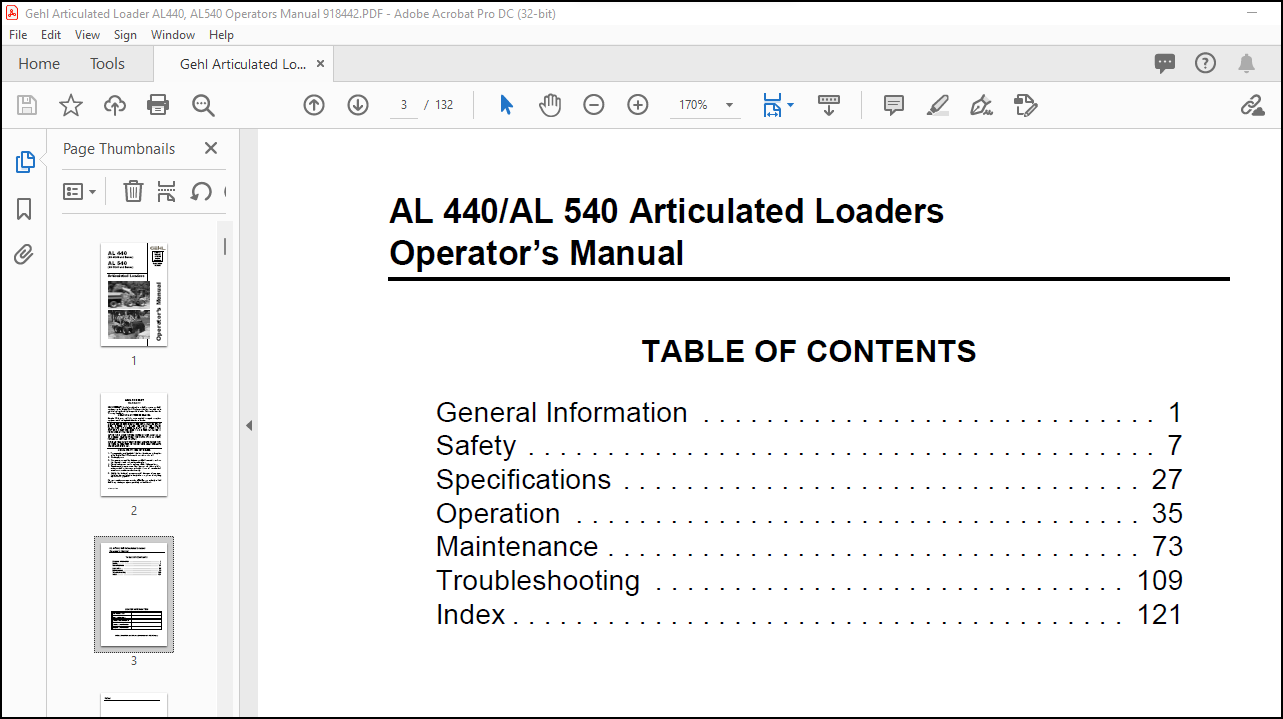The height and width of the screenshot is (719, 1283).
Task: View notifications bell icon
Action: click(1246, 64)
